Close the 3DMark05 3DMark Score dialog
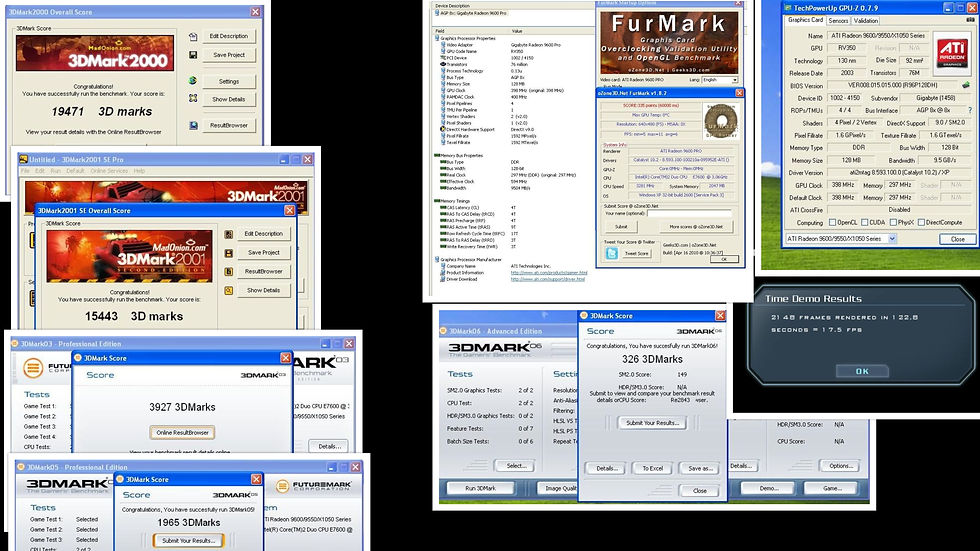Viewport: 980px width, 551px height. [x=256, y=479]
